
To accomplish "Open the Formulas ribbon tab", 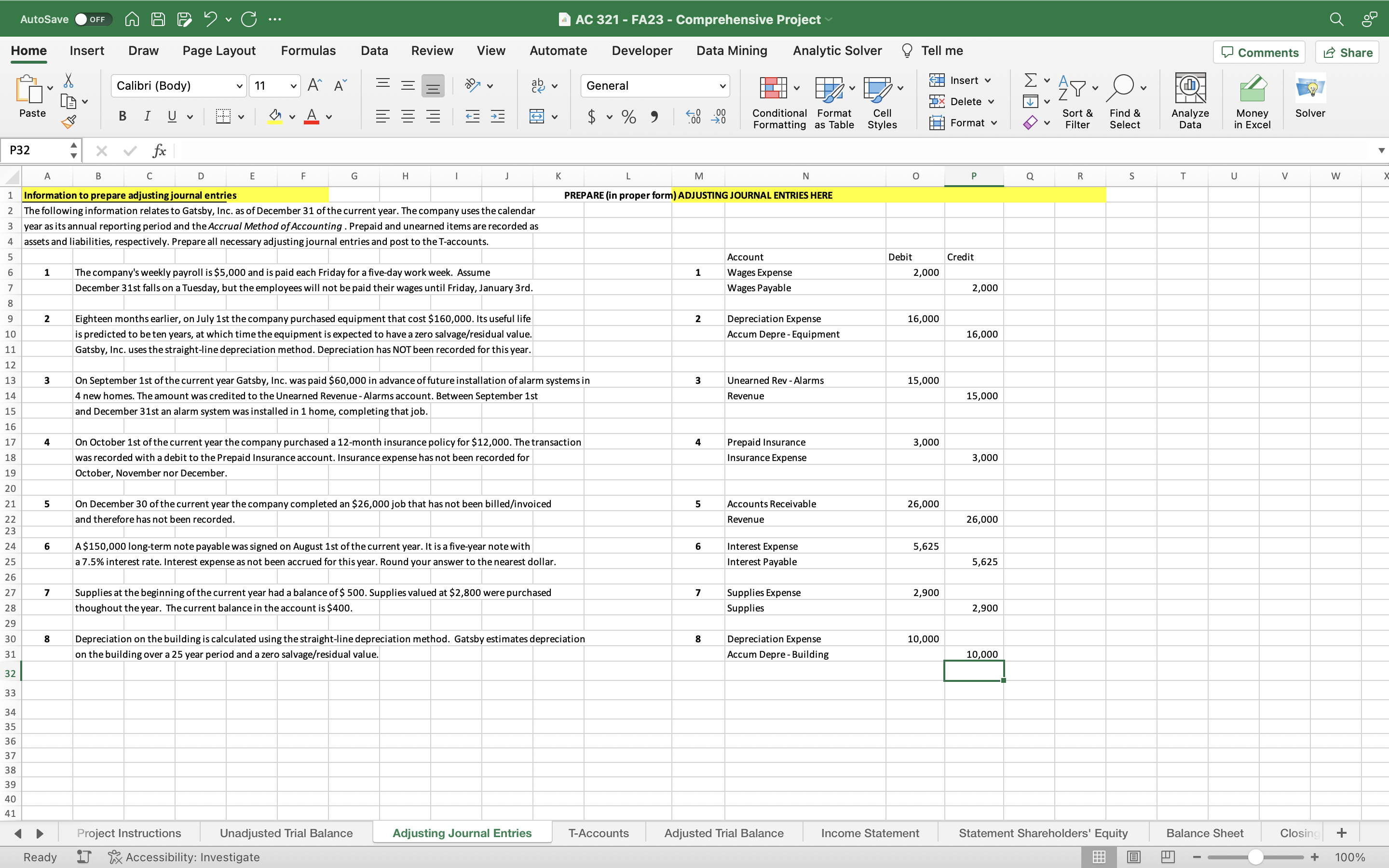I will tap(308, 51).
